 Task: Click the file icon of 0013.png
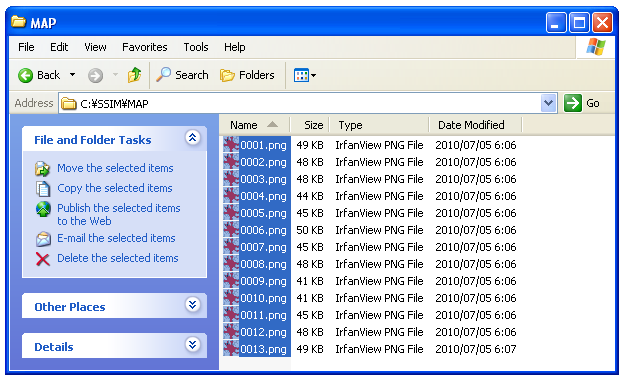pos(231,349)
